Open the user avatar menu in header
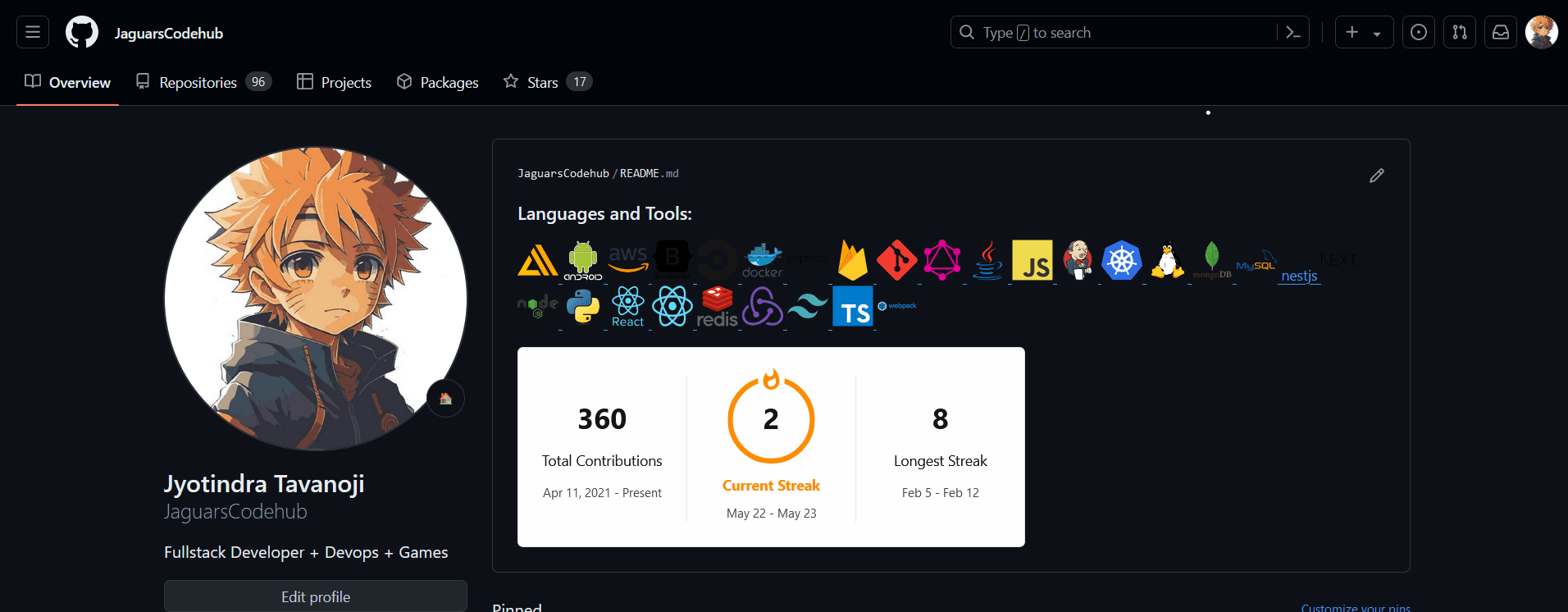 1542,32
